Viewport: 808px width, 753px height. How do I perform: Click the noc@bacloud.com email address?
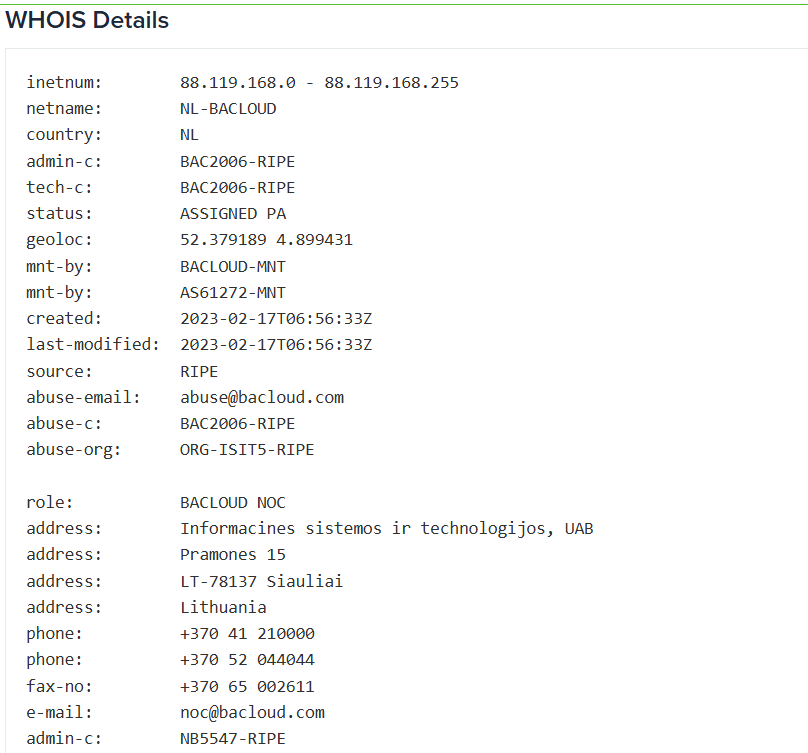click(x=252, y=712)
